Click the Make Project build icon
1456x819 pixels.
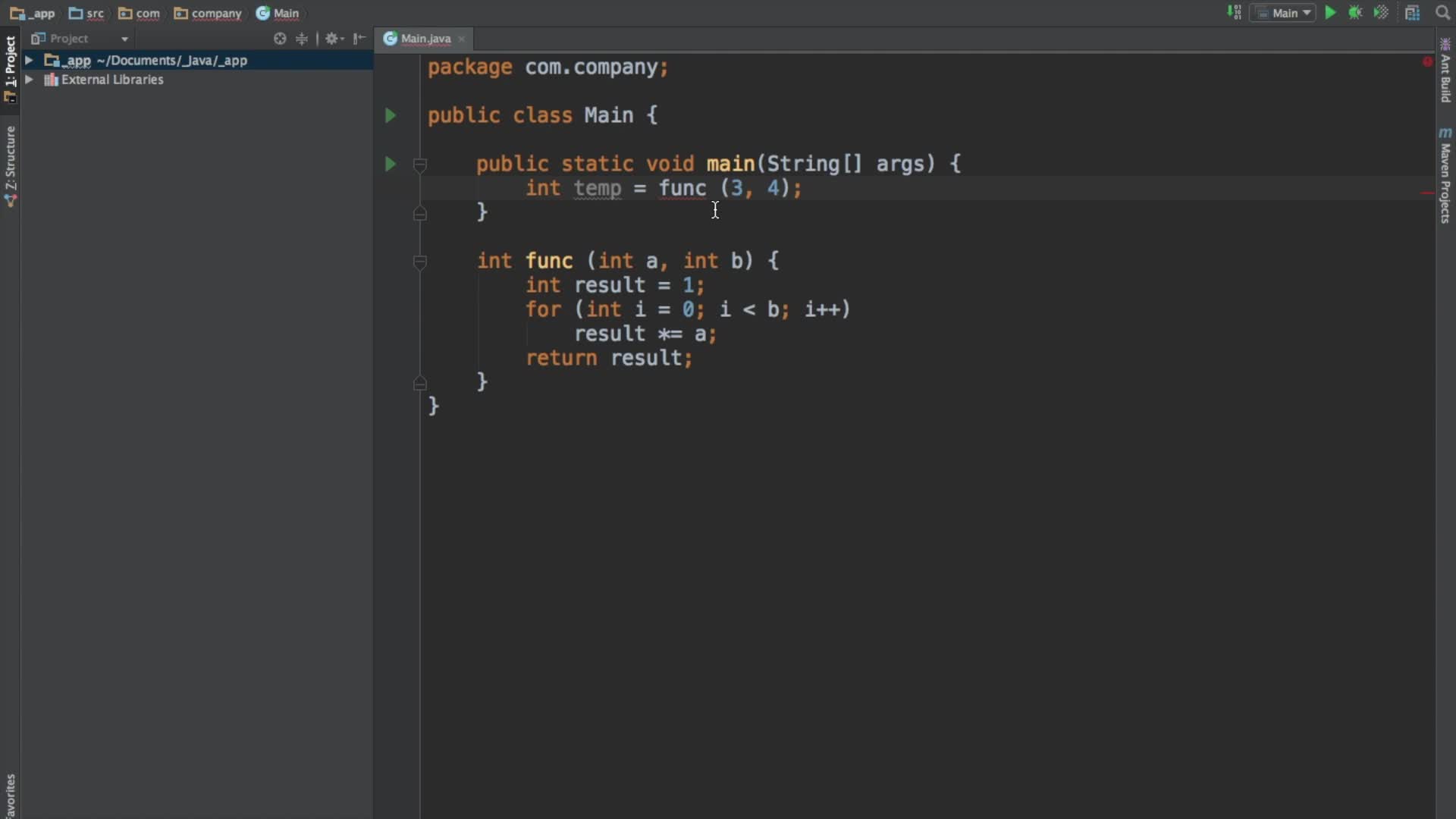pyautogui.click(x=1234, y=13)
